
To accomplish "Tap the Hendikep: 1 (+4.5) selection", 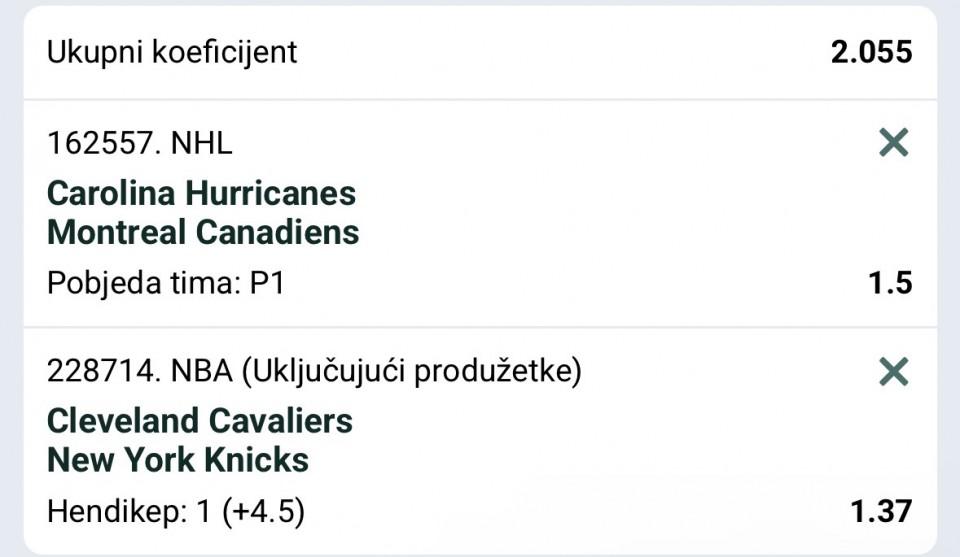I will point(176,511).
